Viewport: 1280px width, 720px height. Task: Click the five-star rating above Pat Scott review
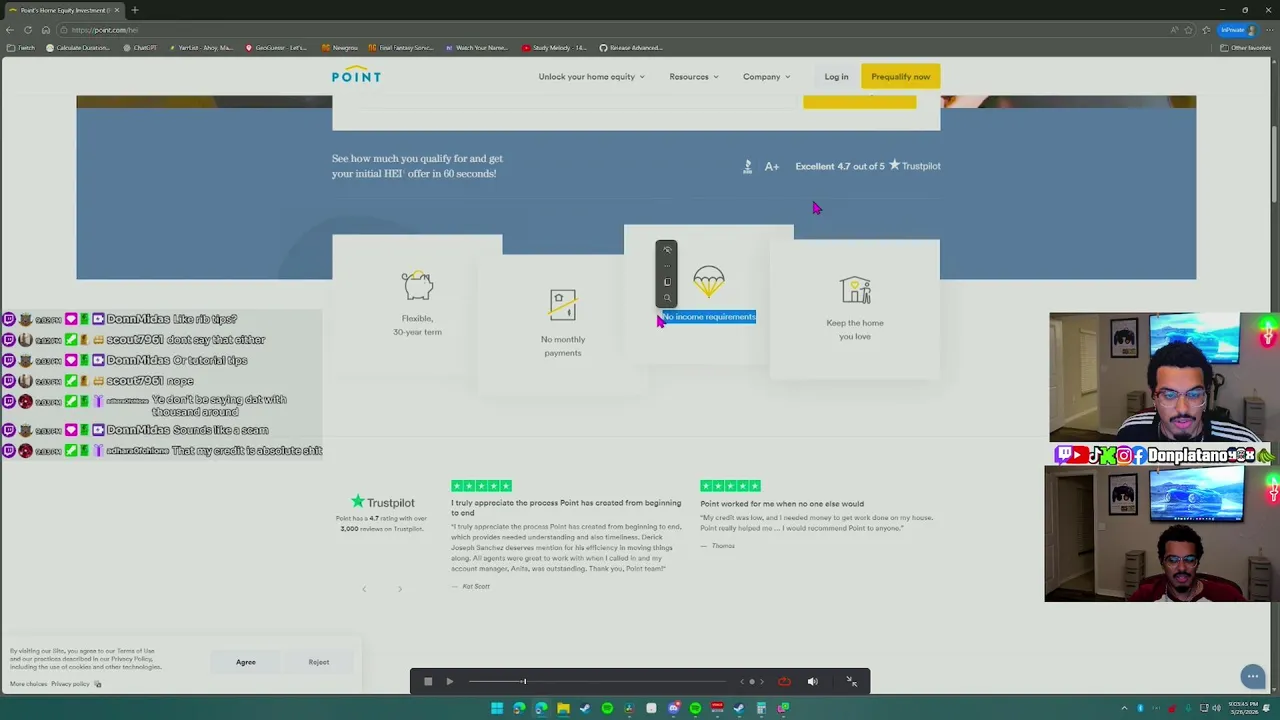481,486
